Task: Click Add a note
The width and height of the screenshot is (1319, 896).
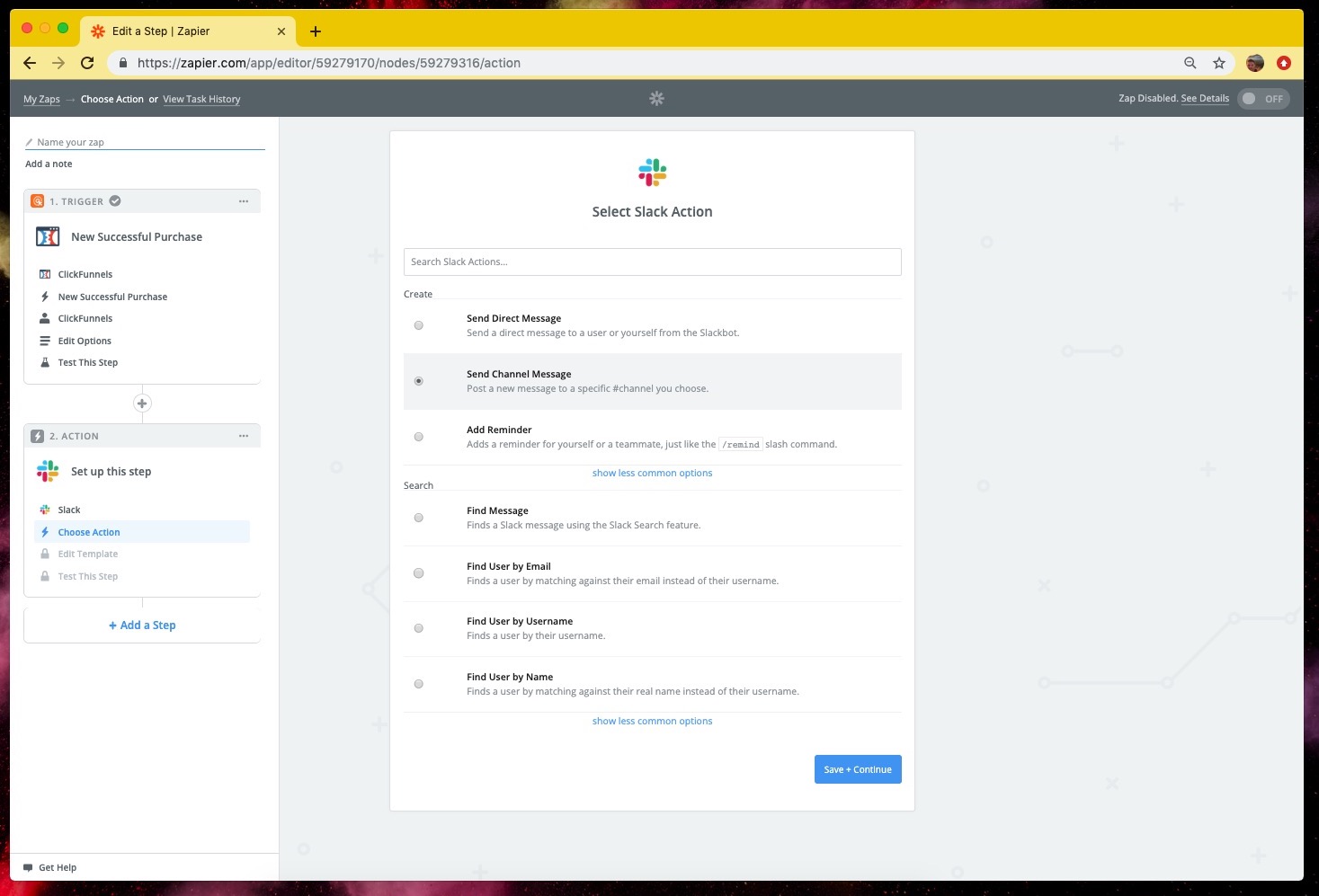Action: [49, 164]
